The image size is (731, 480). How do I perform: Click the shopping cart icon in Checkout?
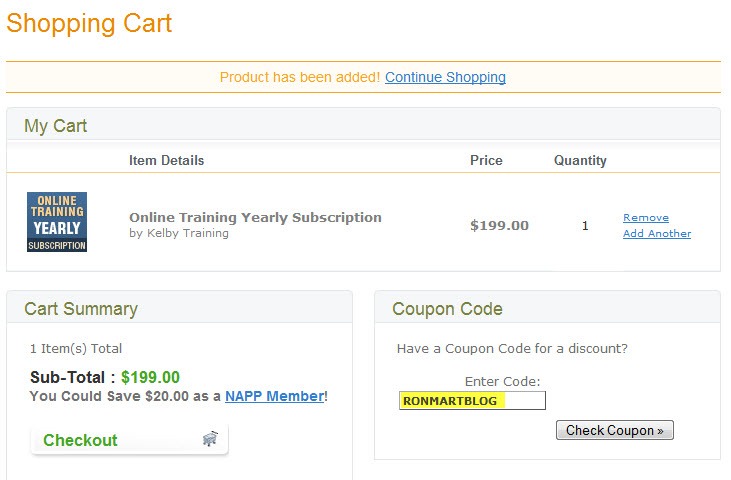point(210,439)
